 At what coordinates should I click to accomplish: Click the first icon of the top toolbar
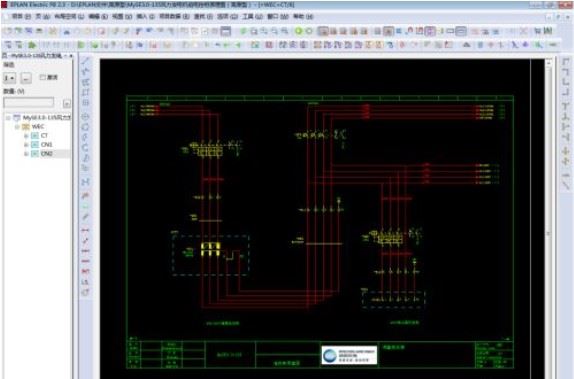pos(8,31)
